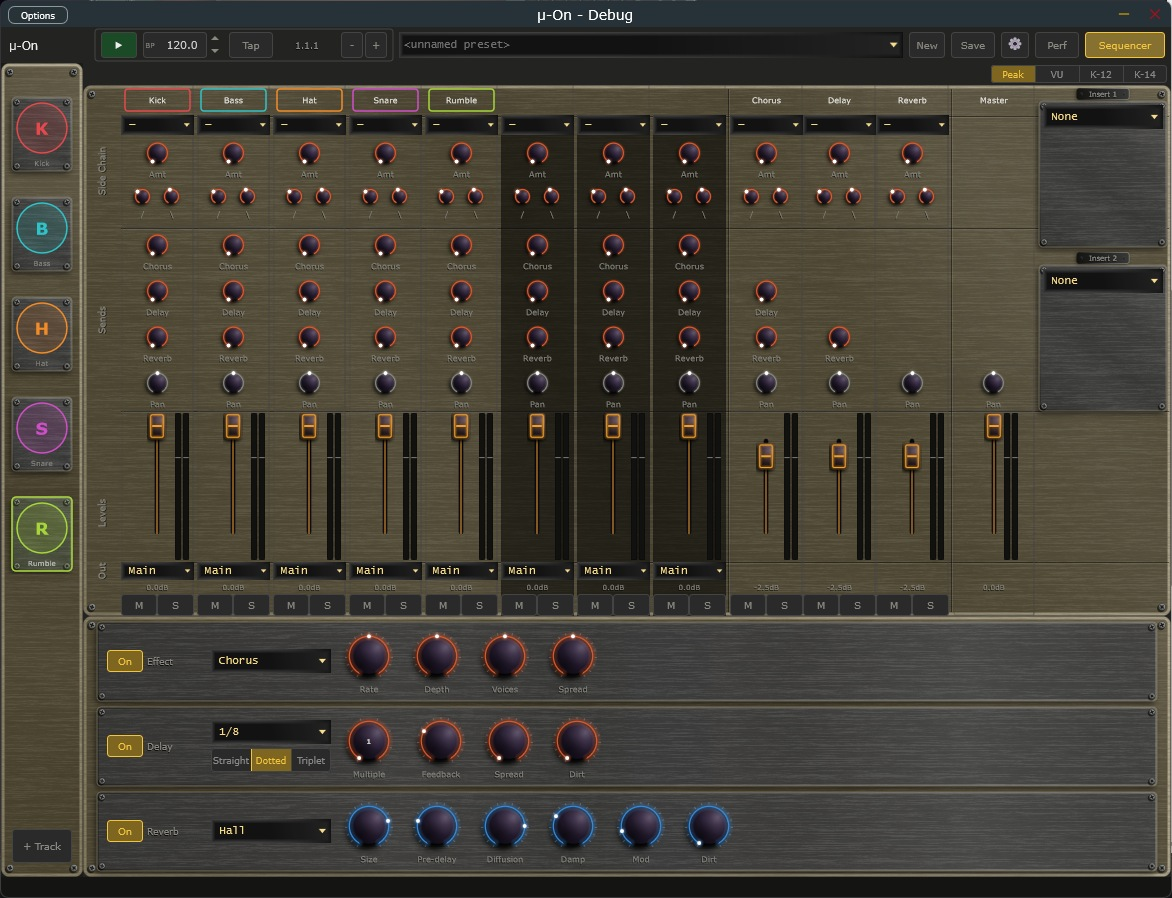
Task: Click the Chorus Depth knob
Action: point(437,656)
